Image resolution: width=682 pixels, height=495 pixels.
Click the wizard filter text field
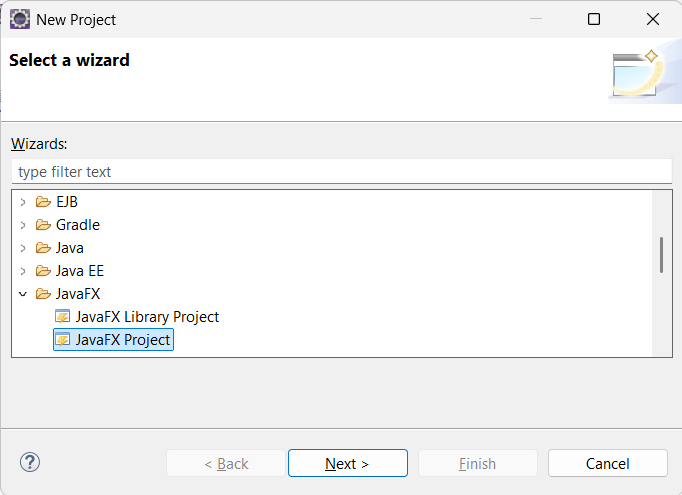click(x=340, y=172)
